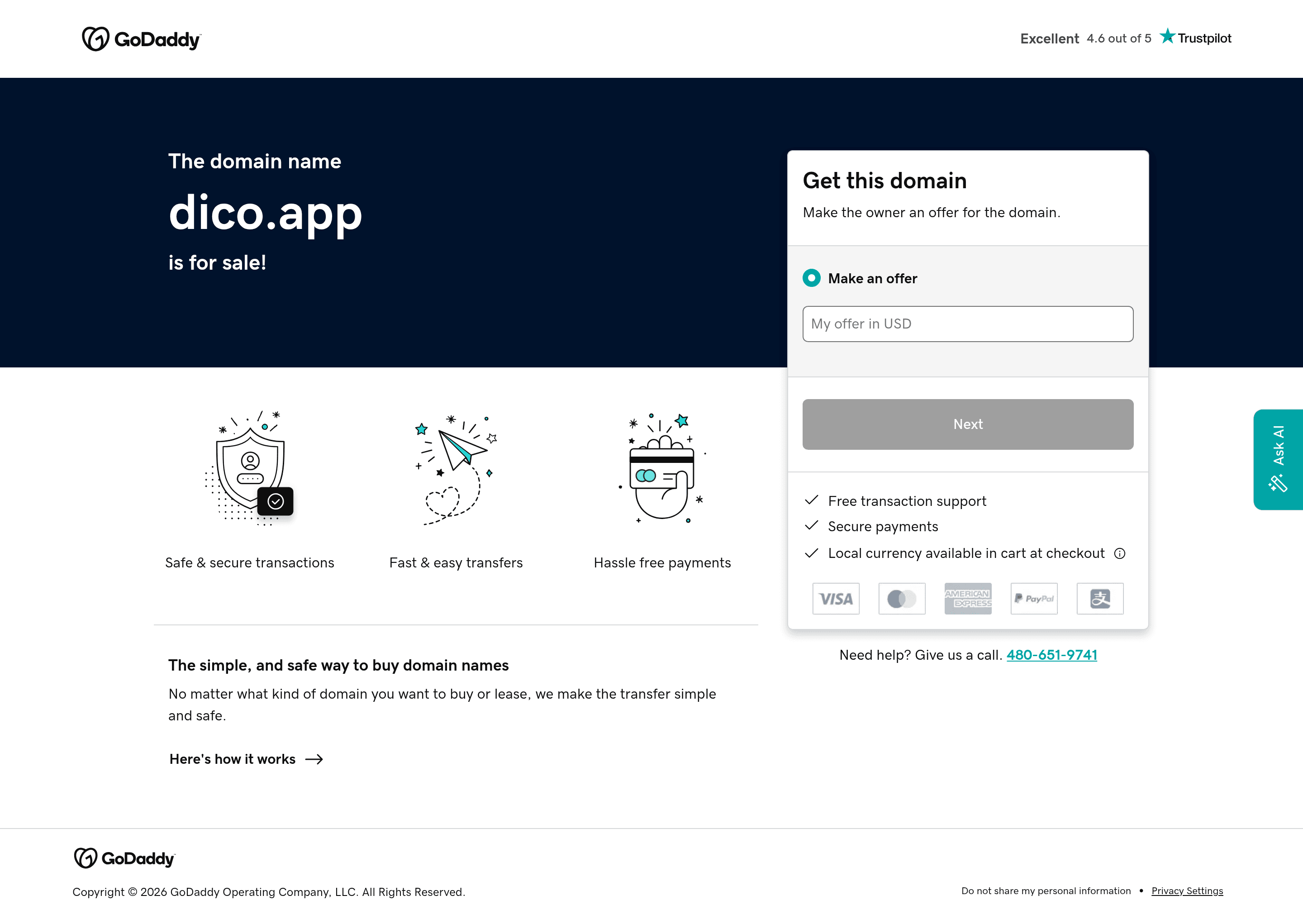Select the Alipay payment icon
The image size is (1303, 924).
1099,599
